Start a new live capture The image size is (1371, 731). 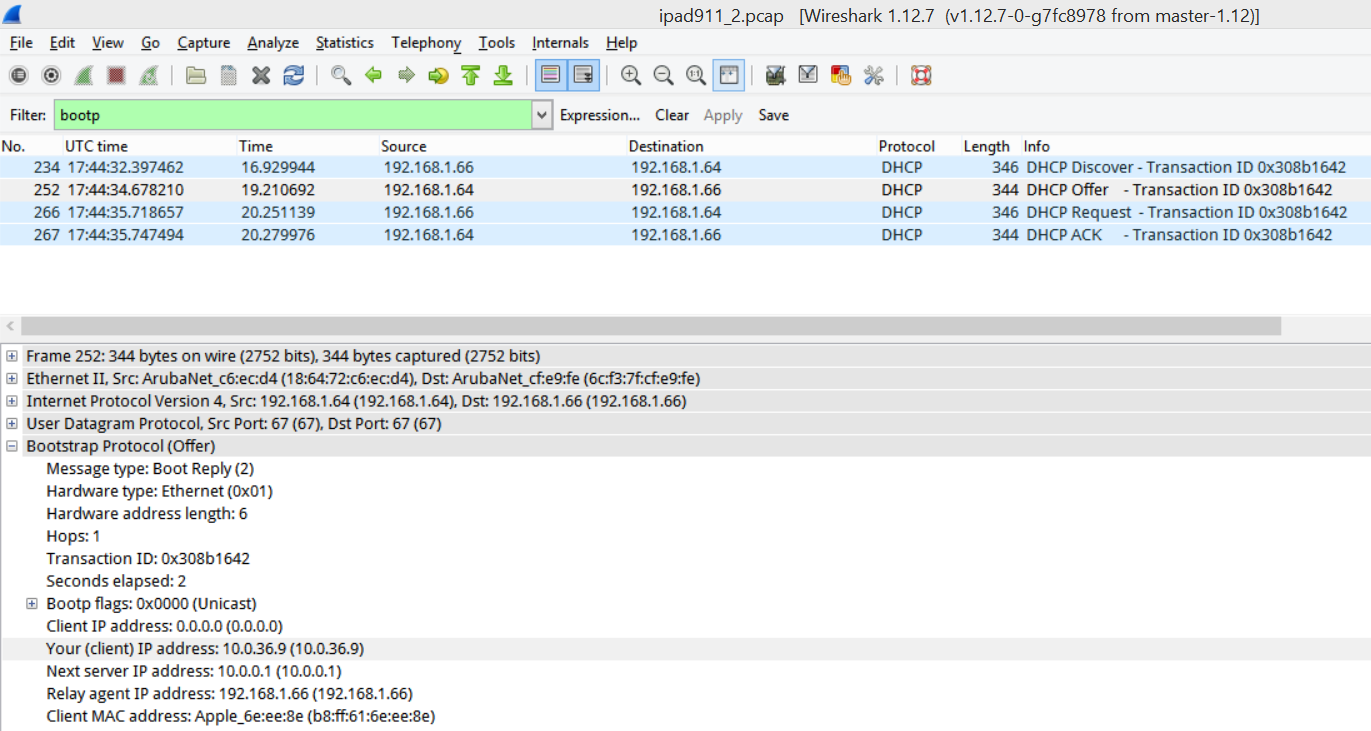click(84, 76)
